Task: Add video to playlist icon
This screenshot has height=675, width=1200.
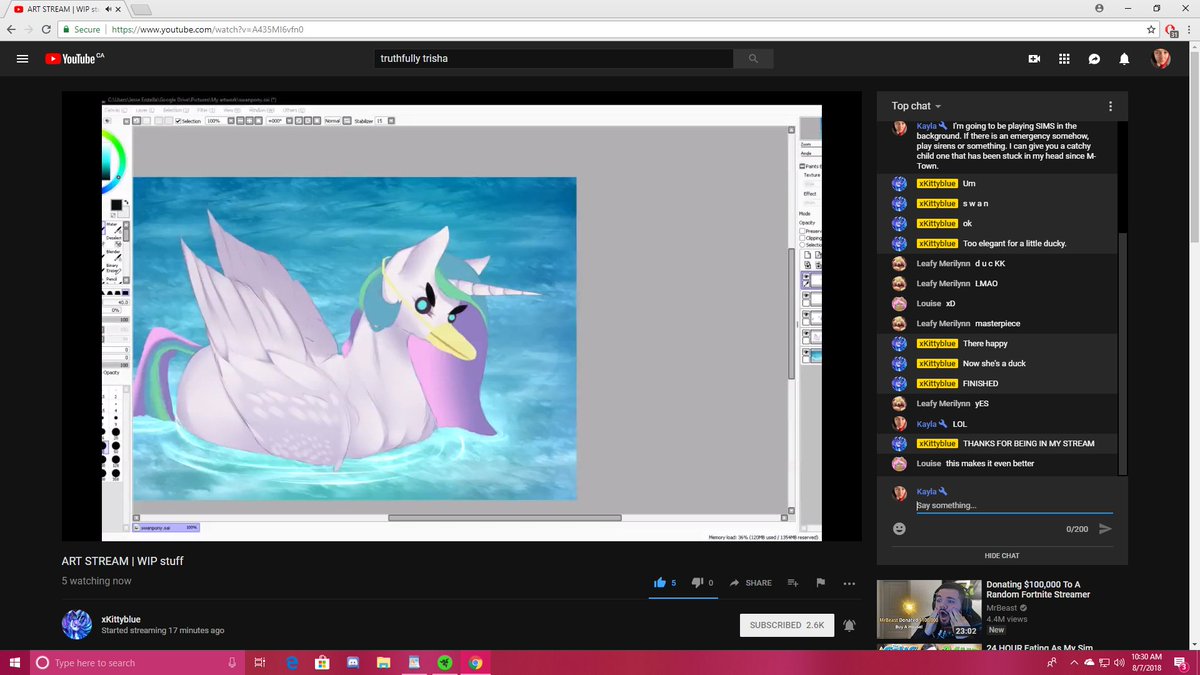Action: click(x=792, y=582)
